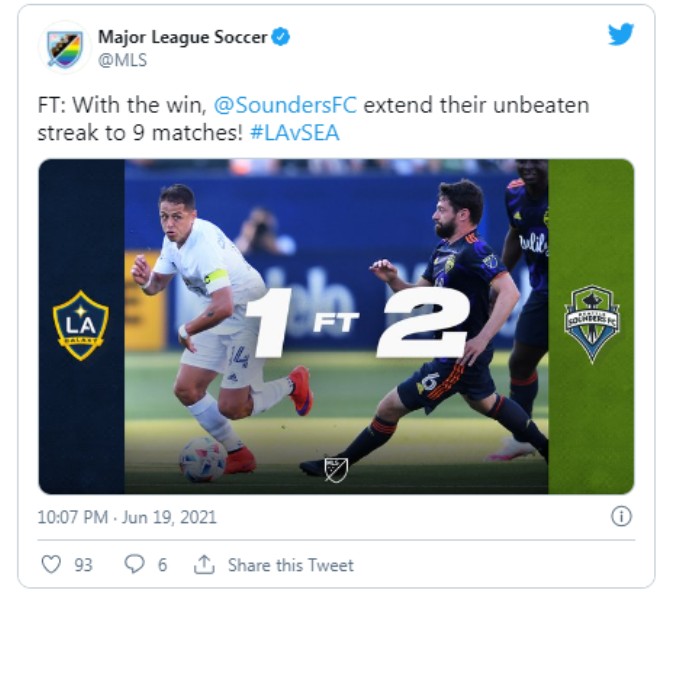Open the @SoundersFC mention link
The height and width of the screenshot is (684, 684).
point(285,105)
